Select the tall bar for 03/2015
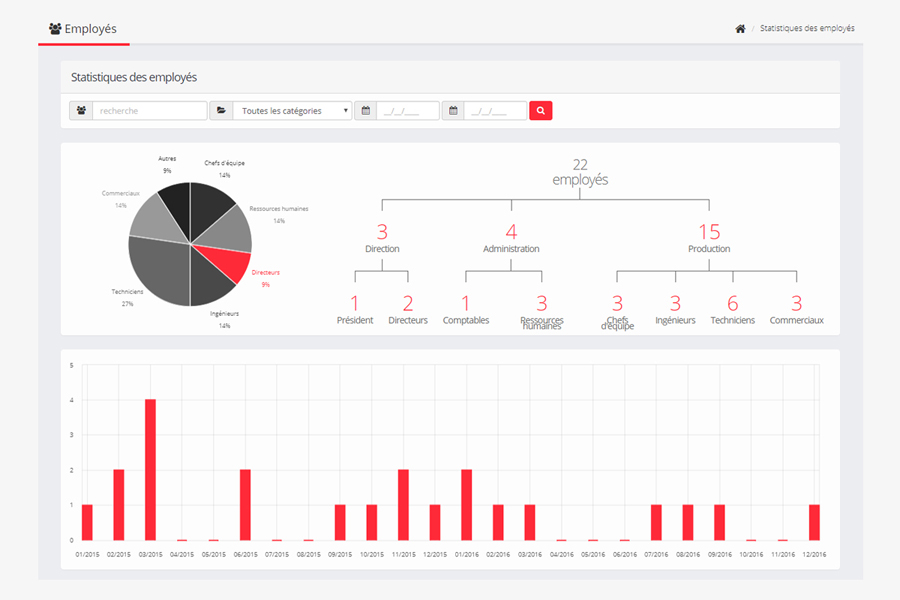900x600 pixels. 147,468
